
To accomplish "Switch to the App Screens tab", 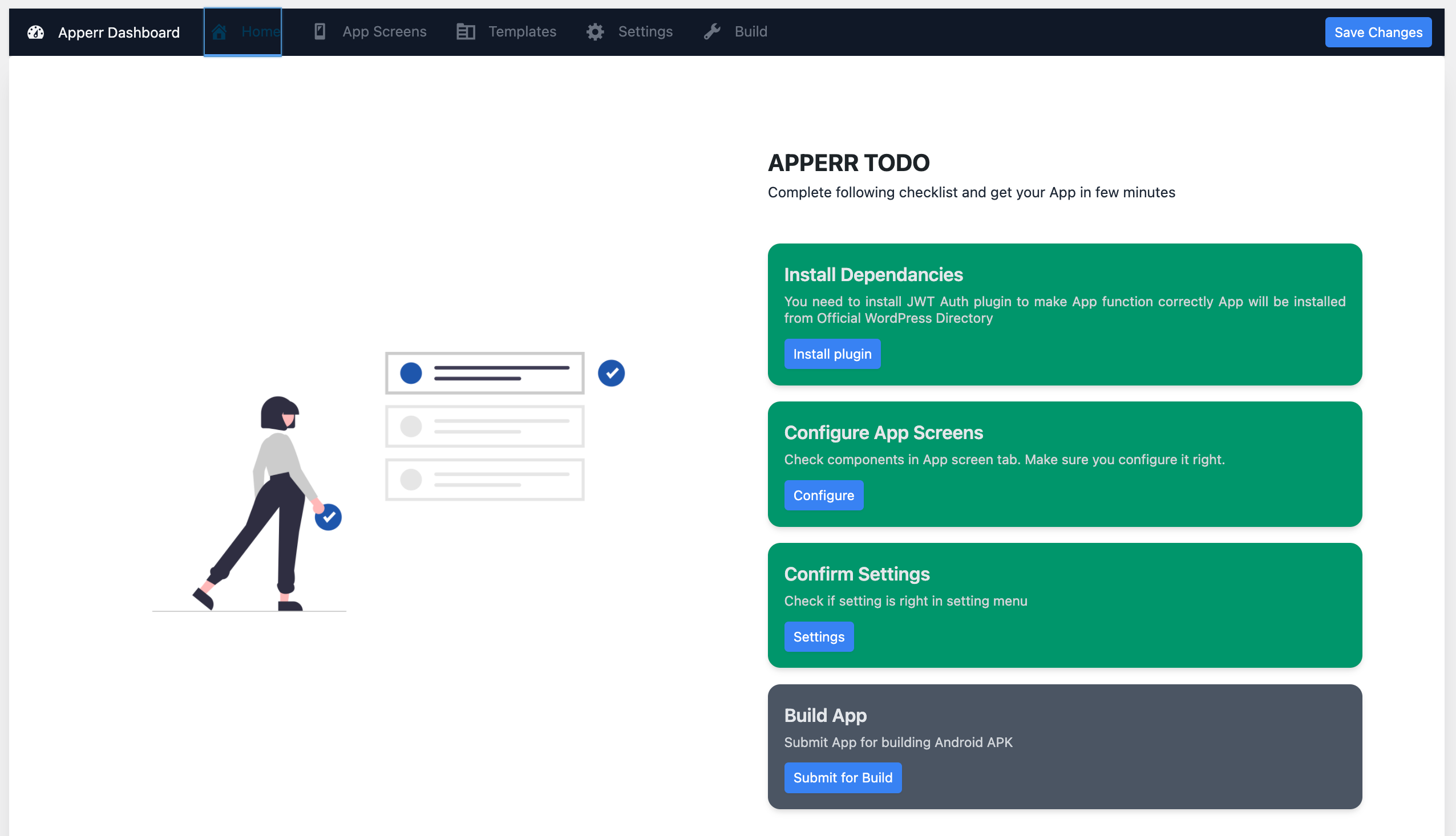I will click(x=383, y=31).
